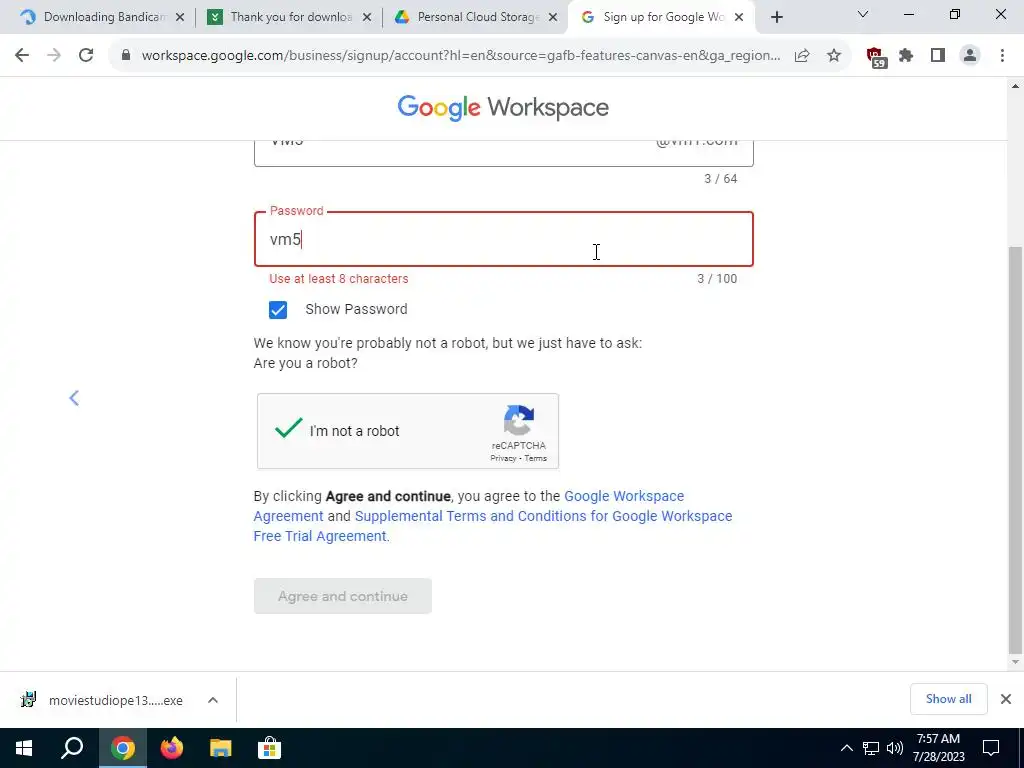The image size is (1024, 768).
Task: Close the downloads bar
Action: click(1006, 699)
